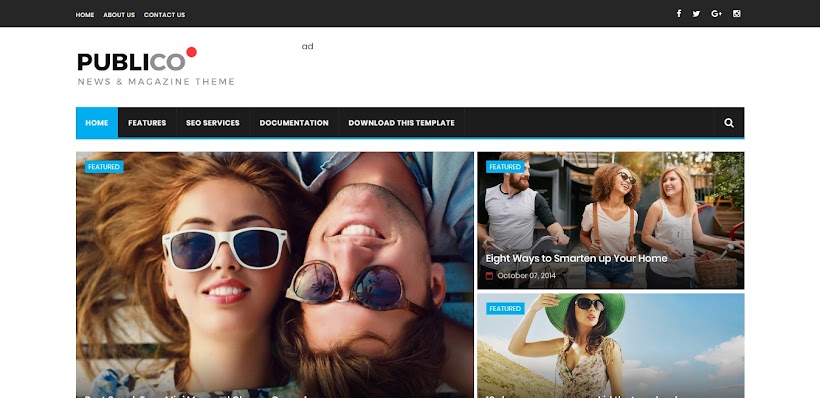
Task: Click the calendar icon beside October 07, 2014
Action: point(489,276)
